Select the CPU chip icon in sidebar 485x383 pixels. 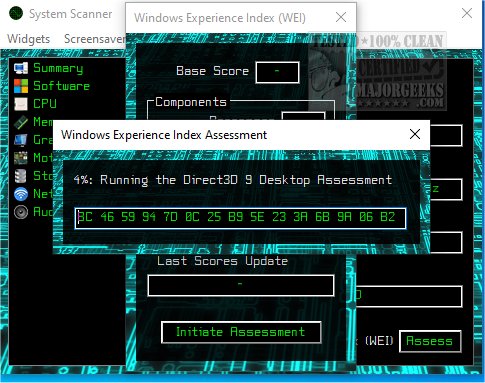pos(21,104)
